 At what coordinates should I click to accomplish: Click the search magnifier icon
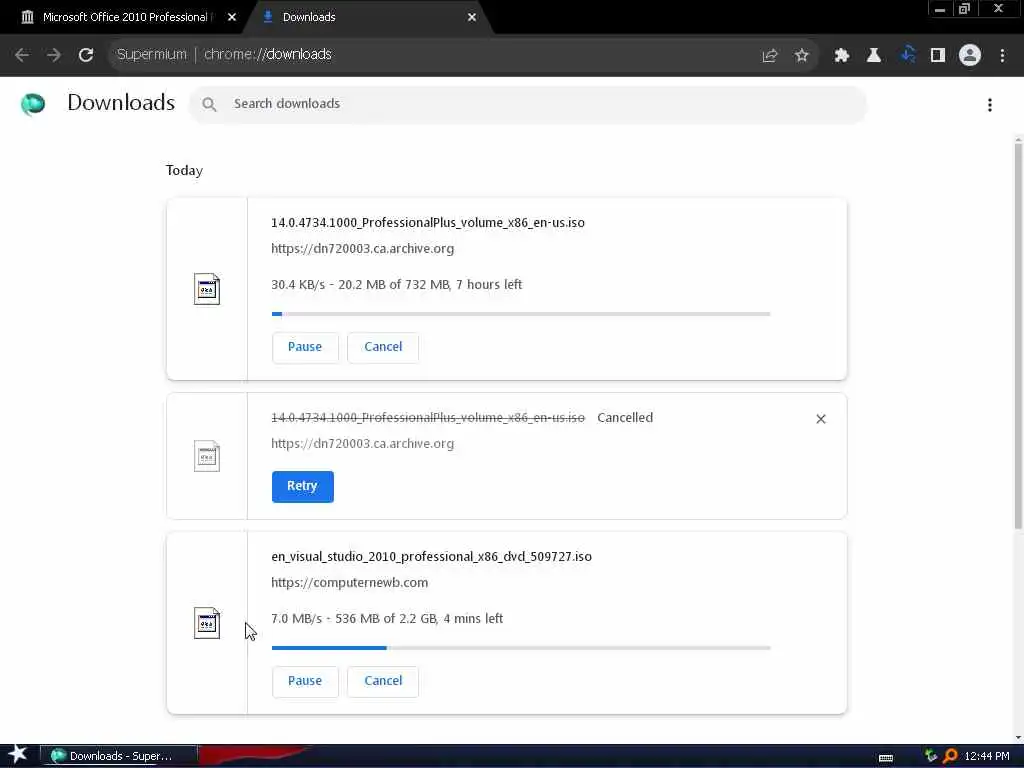pyautogui.click(x=209, y=104)
